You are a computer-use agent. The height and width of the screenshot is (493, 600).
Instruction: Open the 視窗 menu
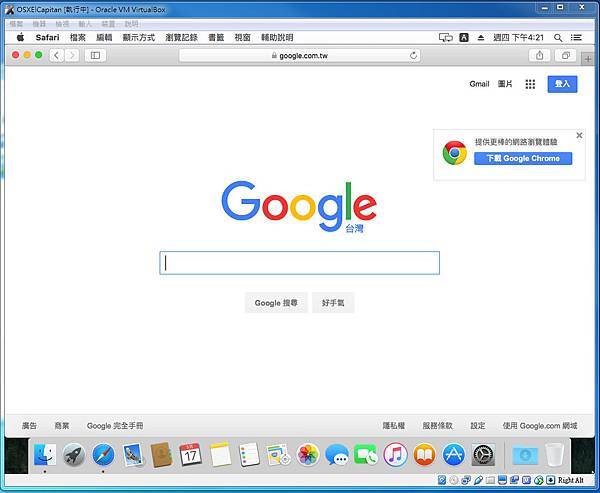coord(242,37)
